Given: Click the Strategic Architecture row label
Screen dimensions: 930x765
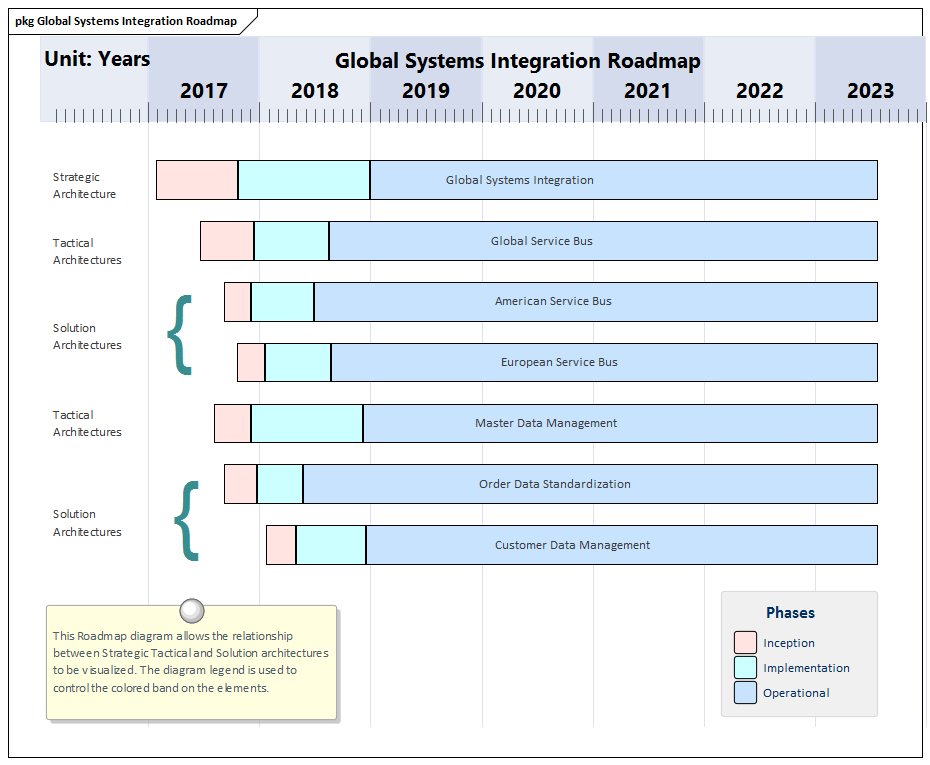Looking at the screenshot, I should coord(85,186).
